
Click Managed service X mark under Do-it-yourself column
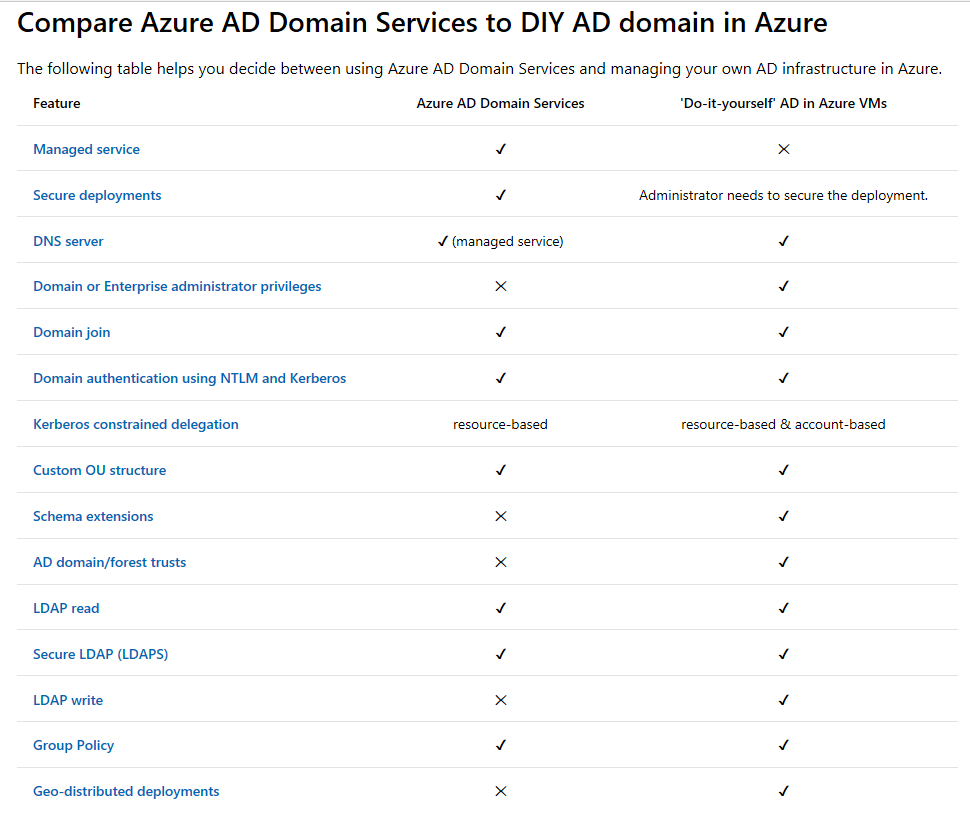(x=784, y=149)
